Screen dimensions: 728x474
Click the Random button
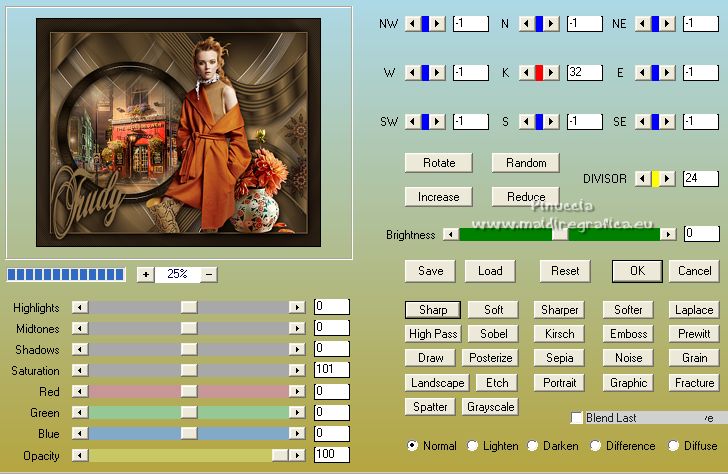pyautogui.click(x=526, y=163)
